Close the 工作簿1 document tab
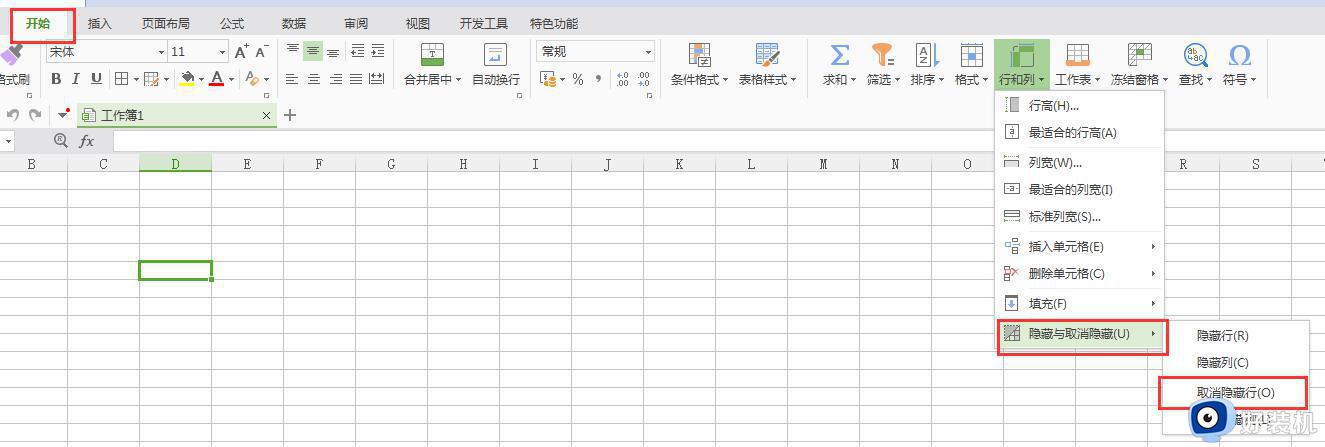Screen dimensions: 1325x447 pyautogui.click(x=267, y=116)
